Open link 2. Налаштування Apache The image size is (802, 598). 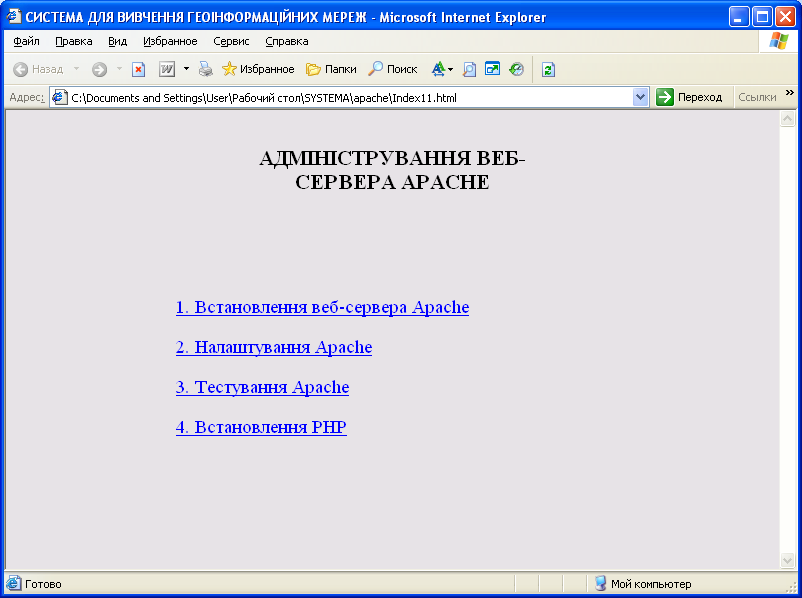click(274, 347)
